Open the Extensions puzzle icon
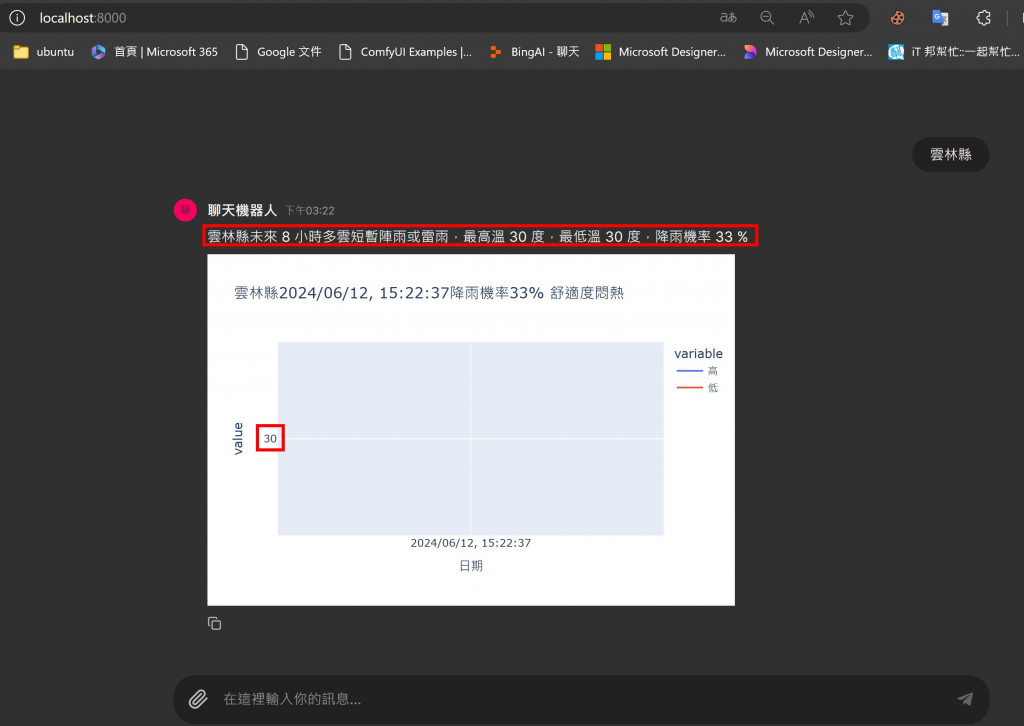The width and height of the screenshot is (1024, 726). (984, 18)
